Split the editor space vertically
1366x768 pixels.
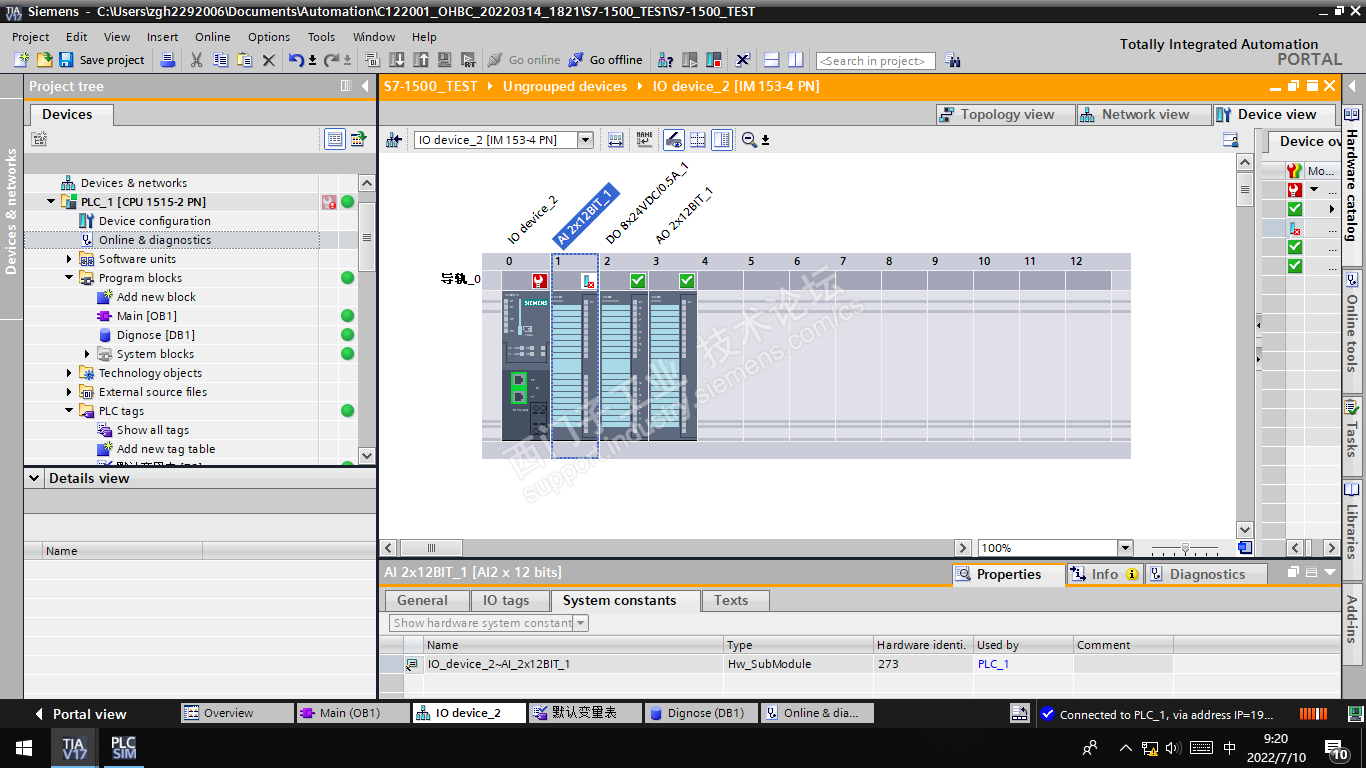tap(795, 60)
